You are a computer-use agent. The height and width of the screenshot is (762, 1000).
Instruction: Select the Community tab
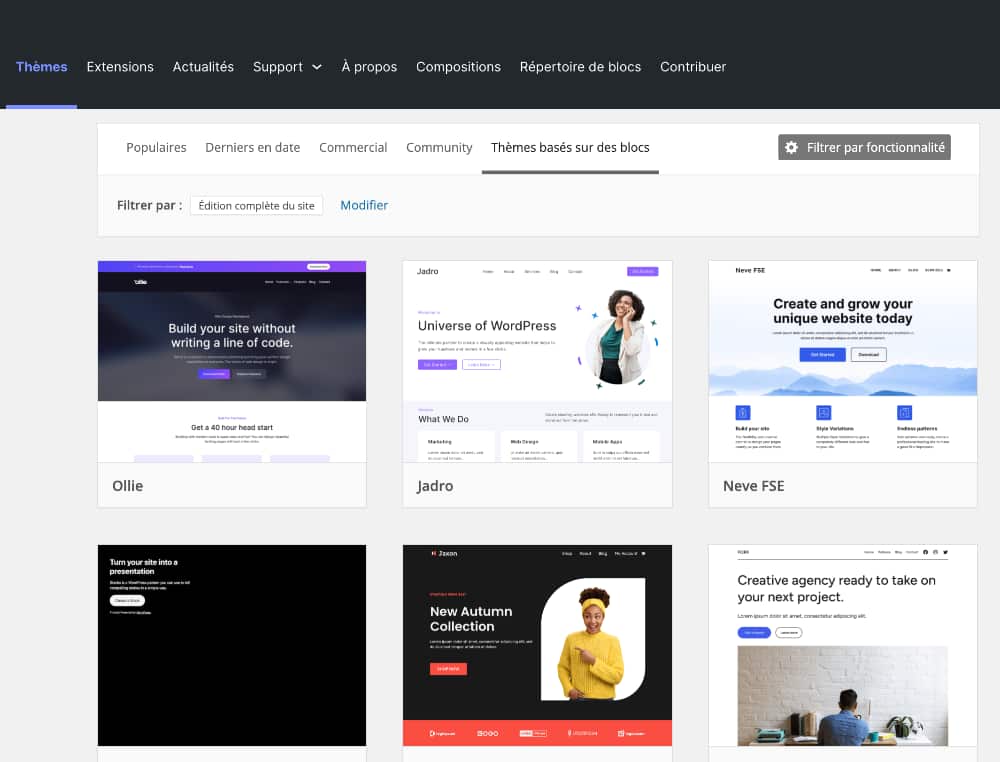pyautogui.click(x=439, y=147)
